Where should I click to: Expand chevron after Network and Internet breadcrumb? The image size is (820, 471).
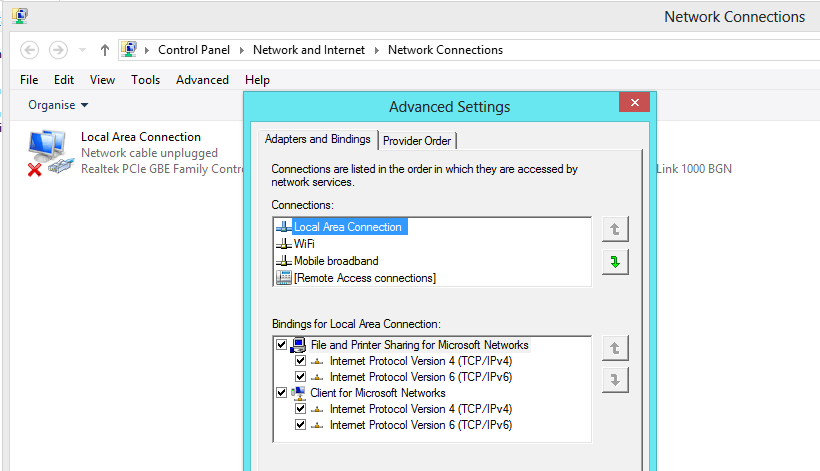pyautogui.click(x=377, y=50)
